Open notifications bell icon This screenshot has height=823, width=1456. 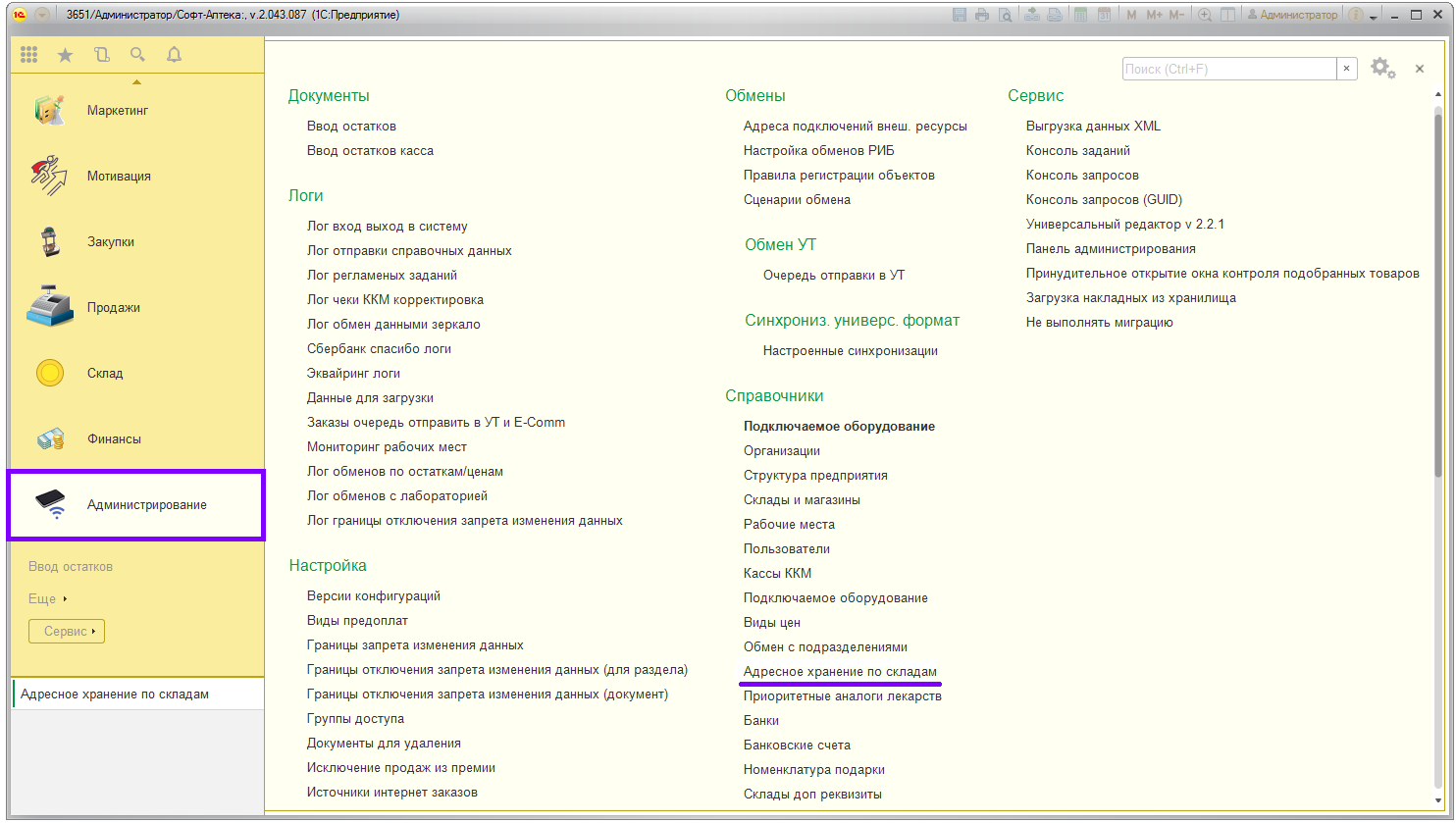pos(174,56)
